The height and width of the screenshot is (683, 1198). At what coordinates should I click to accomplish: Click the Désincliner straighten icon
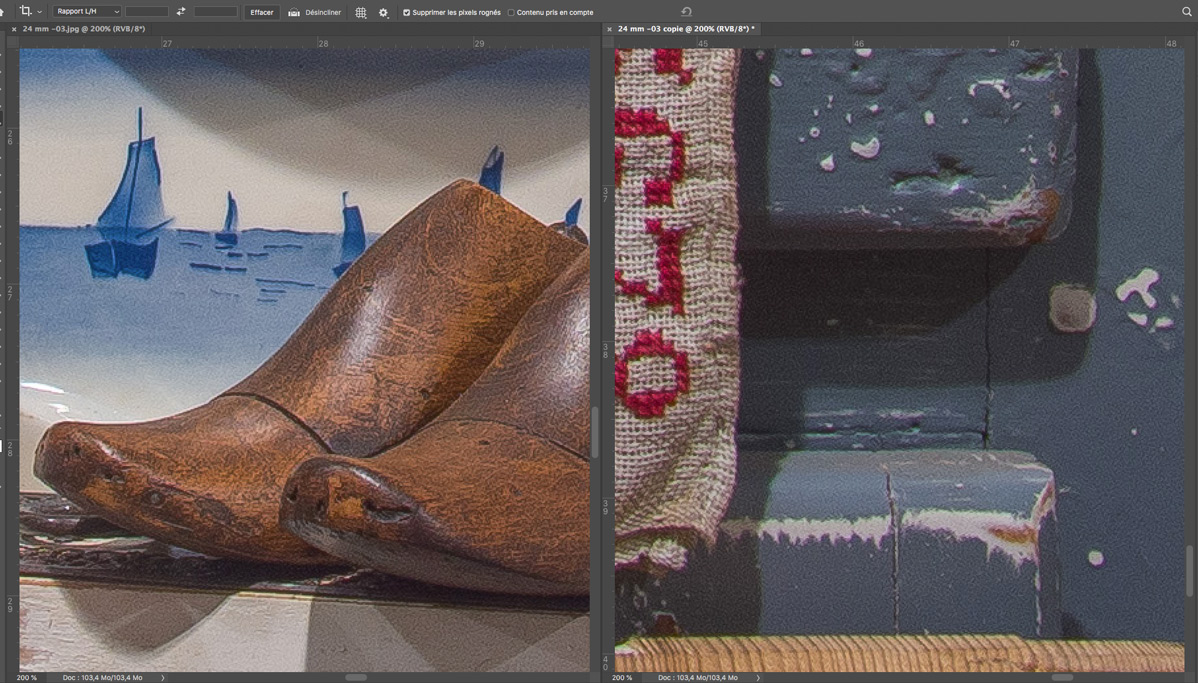tap(294, 12)
